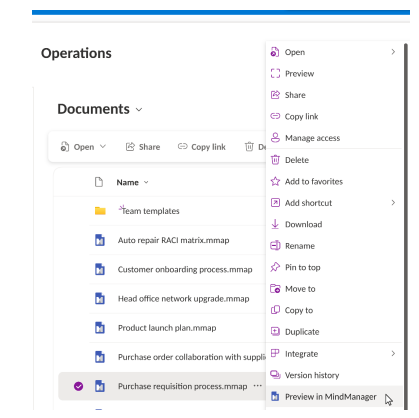Image resolution: width=419 pixels, height=418 pixels.
Task: Open Purchase order collaboration with suppliers file
Action: (192, 357)
